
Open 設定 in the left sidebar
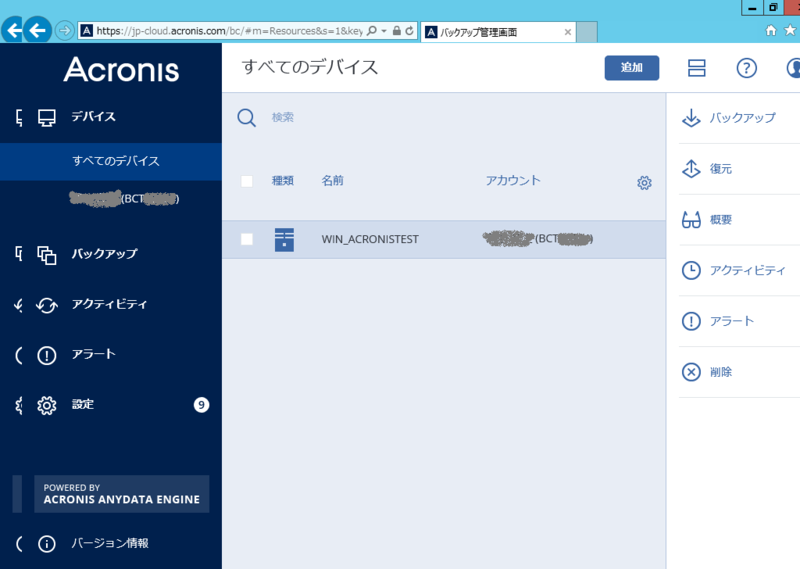[x=83, y=404]
